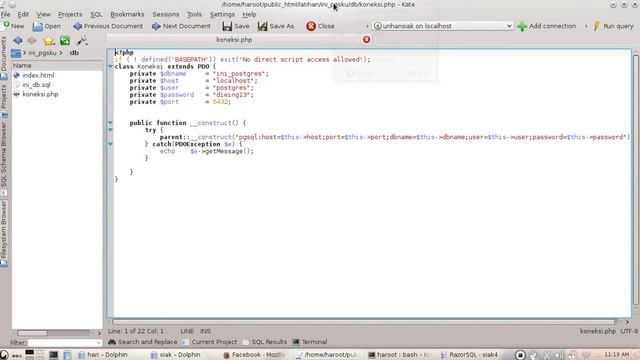Switch to 'siak - Dolphin' taskbar window
This screenshot has height=360, width=640.
point(176,355)
